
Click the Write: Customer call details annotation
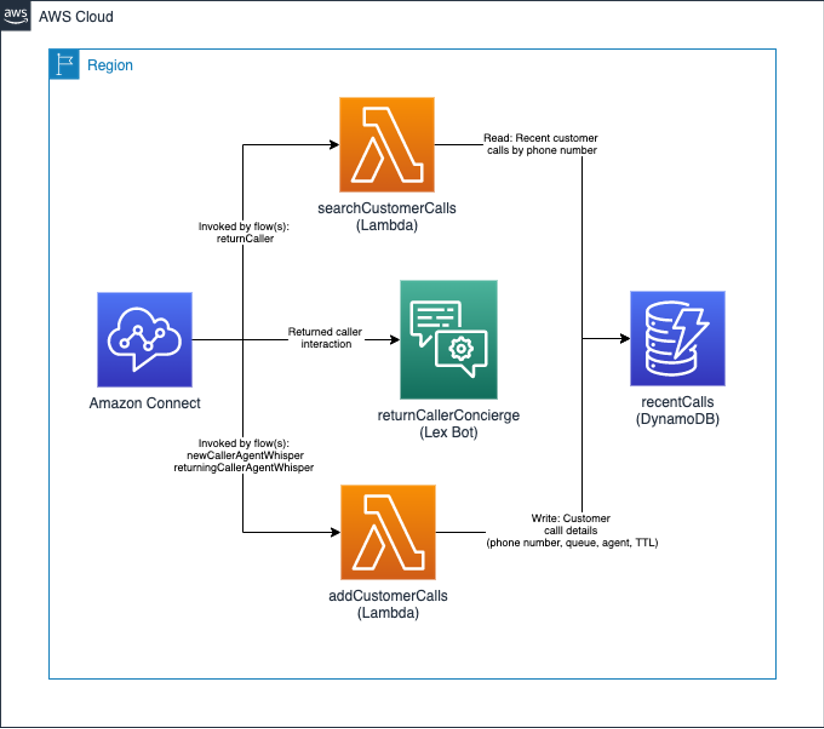coord(572,530)
